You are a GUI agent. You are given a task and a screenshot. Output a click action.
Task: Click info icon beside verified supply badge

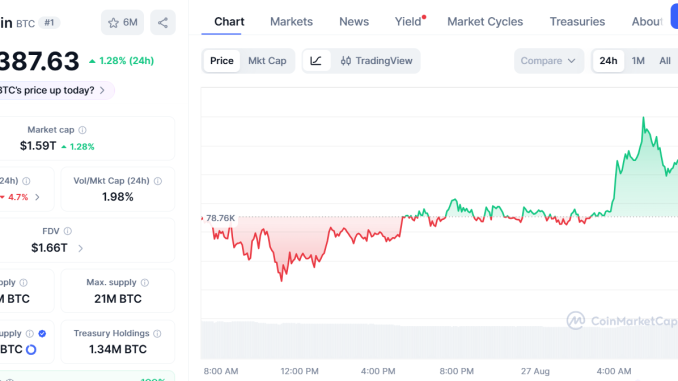pos(29,333)
